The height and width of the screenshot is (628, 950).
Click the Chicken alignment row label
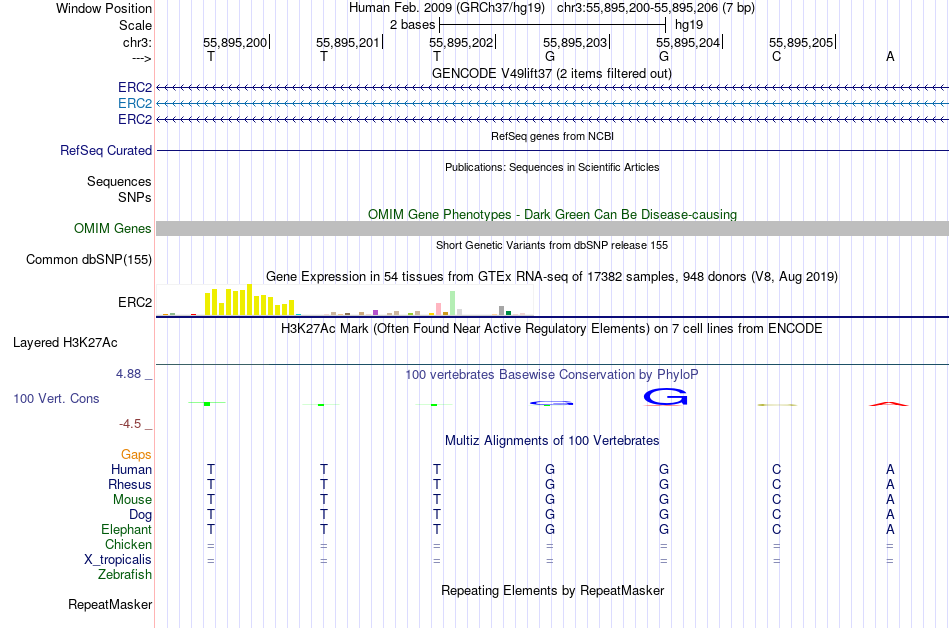click(x=128, y=544)
